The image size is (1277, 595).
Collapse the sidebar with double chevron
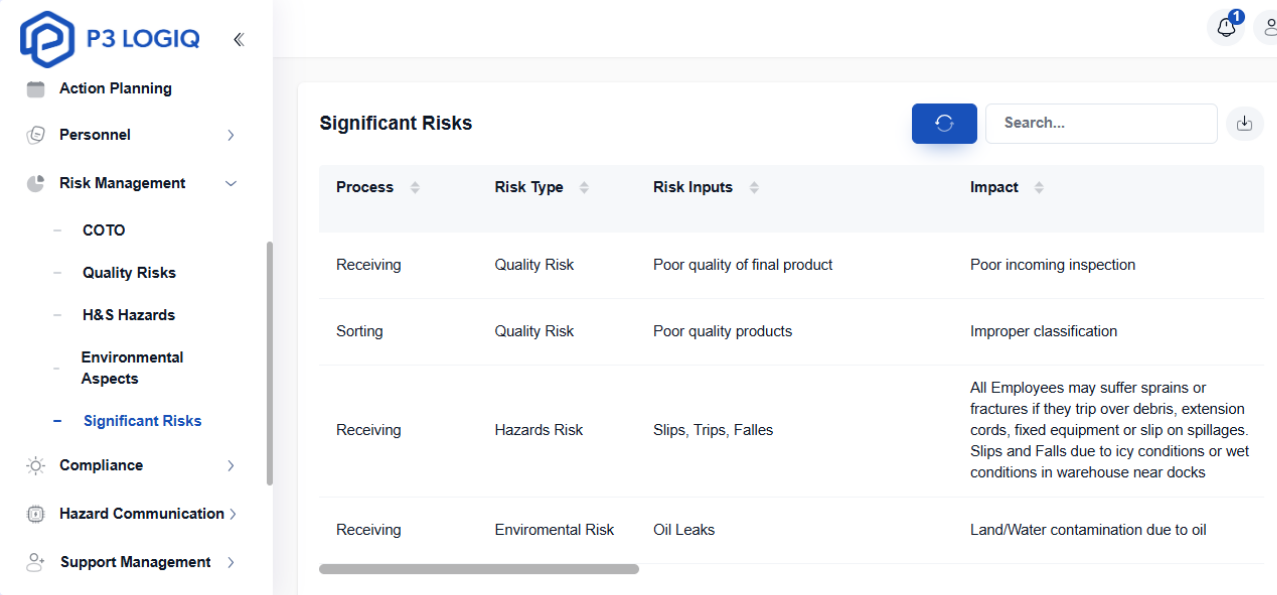click(x=238, y=40)
